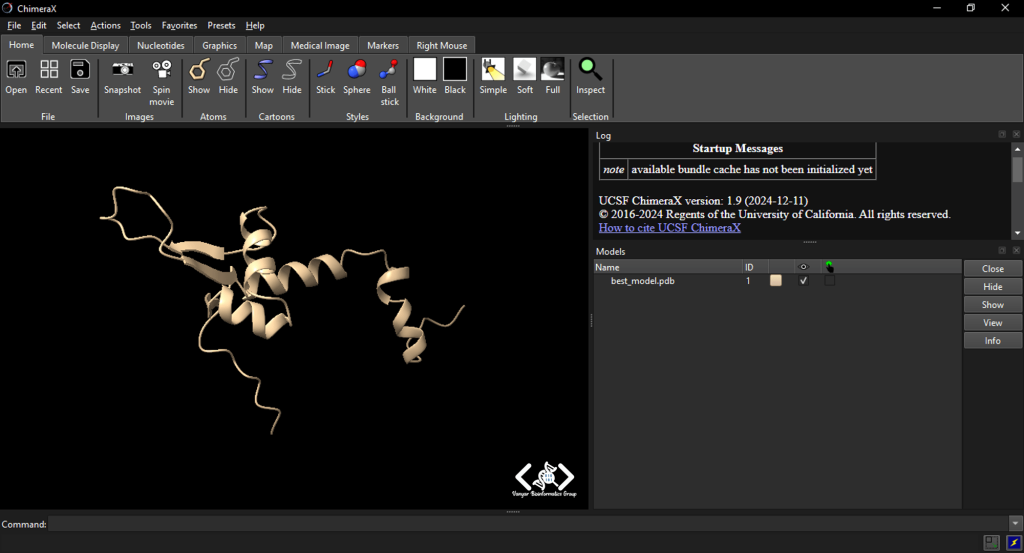Click the lightning bolt quick-access icon
The height and width of the screenshot is (553, 1024).
(1014, 542)
